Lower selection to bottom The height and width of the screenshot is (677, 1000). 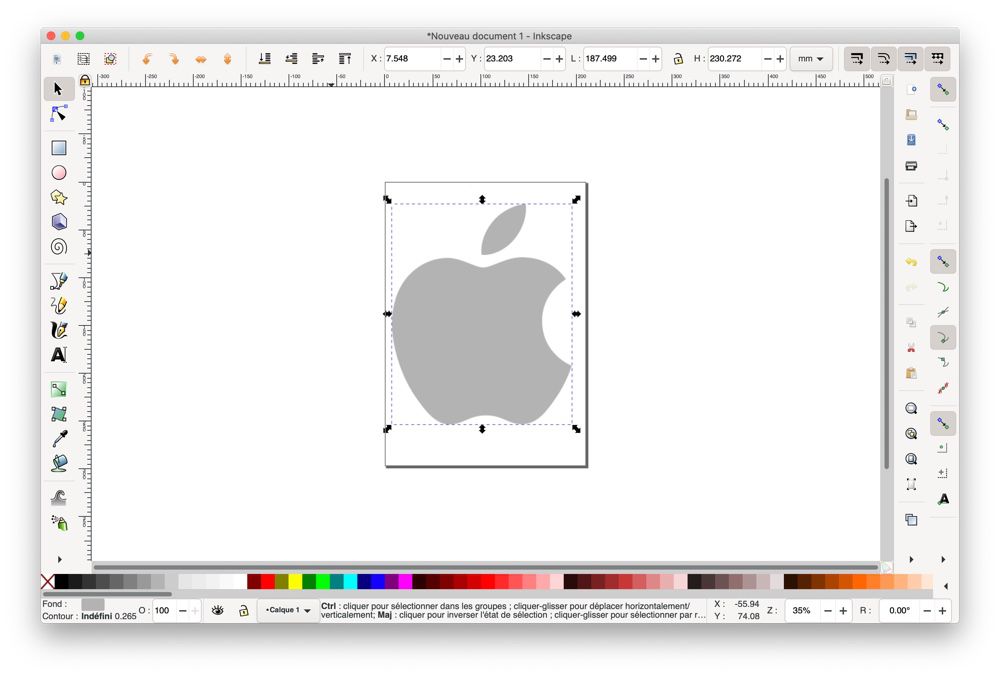(x=264, y=59)
